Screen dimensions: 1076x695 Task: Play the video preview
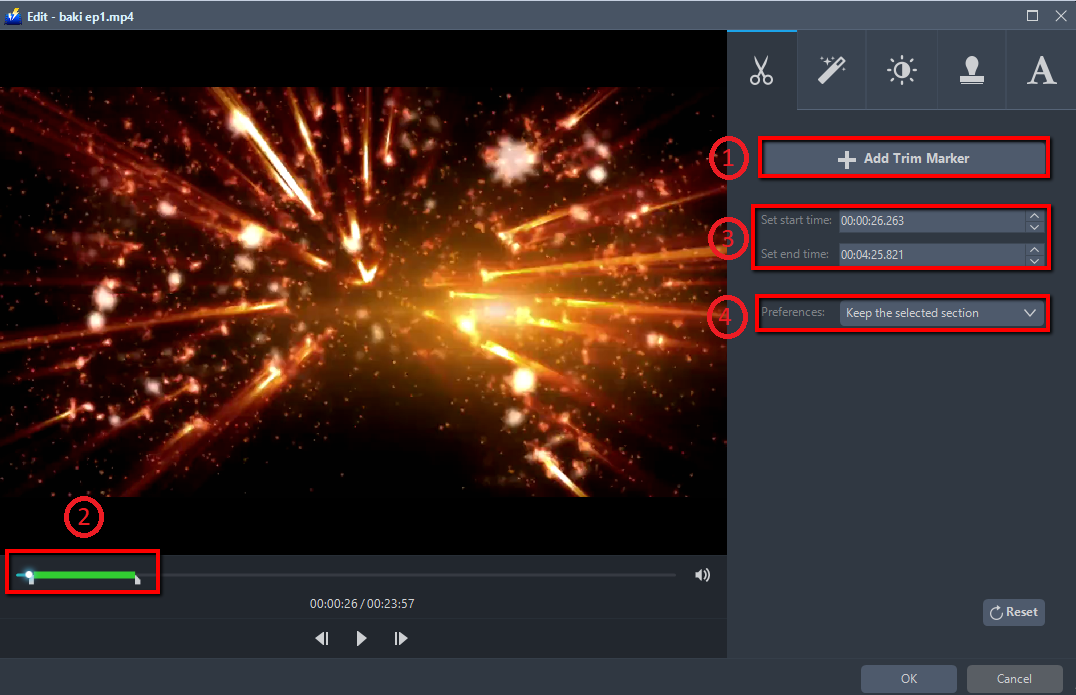tap(361, 638)
